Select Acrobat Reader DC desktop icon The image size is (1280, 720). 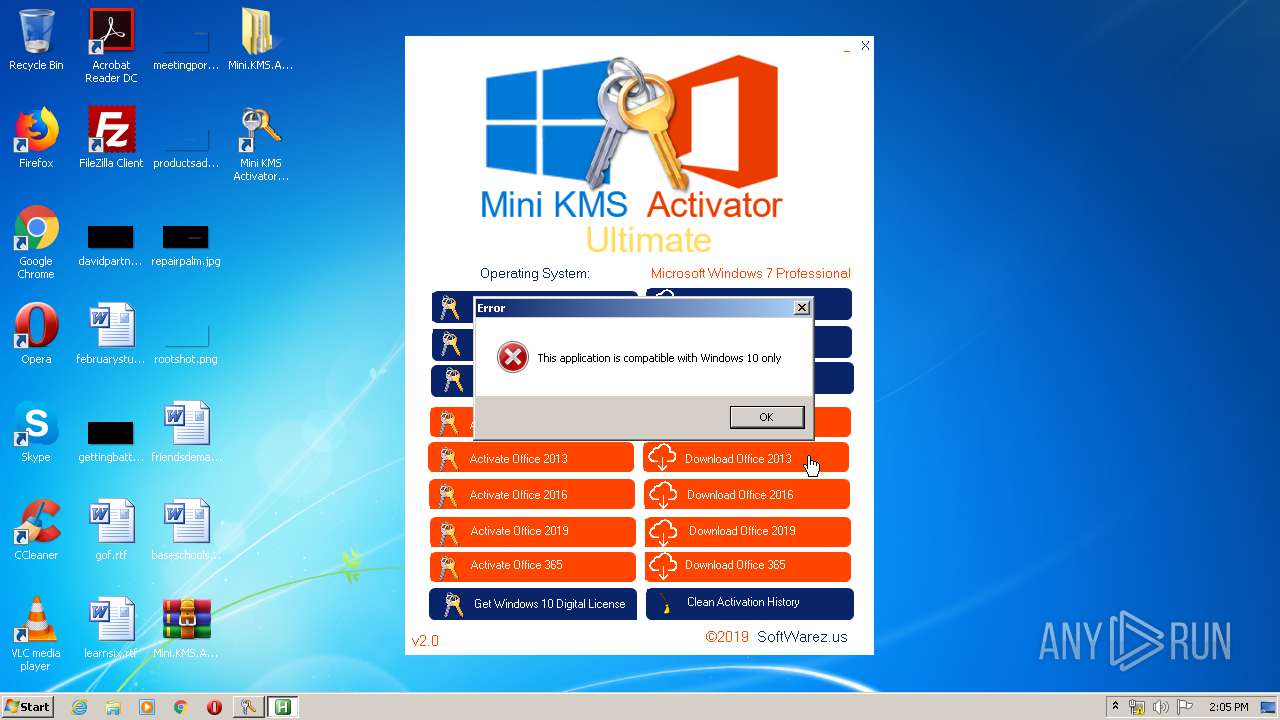click(111, 46)
